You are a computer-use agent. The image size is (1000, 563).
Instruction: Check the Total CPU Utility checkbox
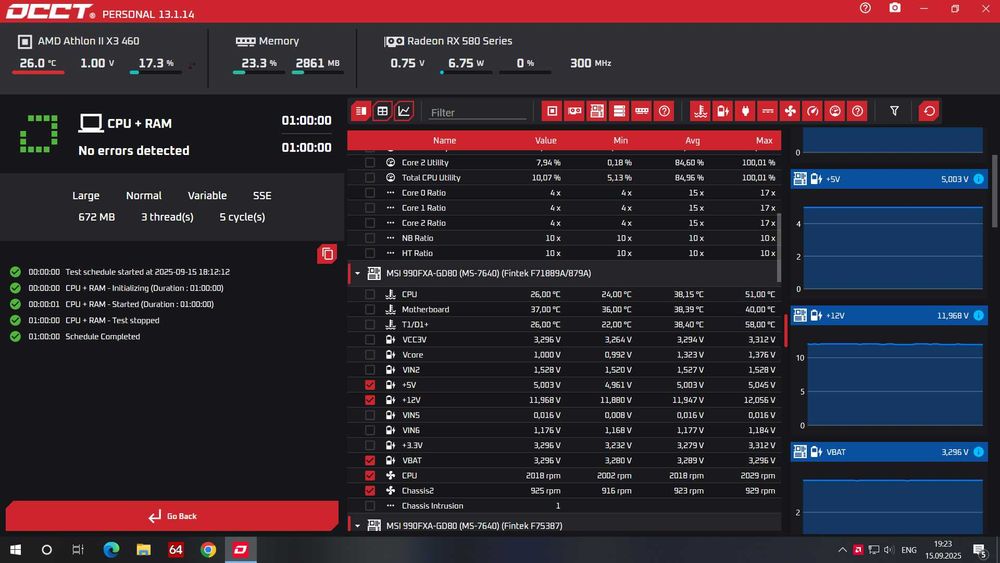(370, 178)
